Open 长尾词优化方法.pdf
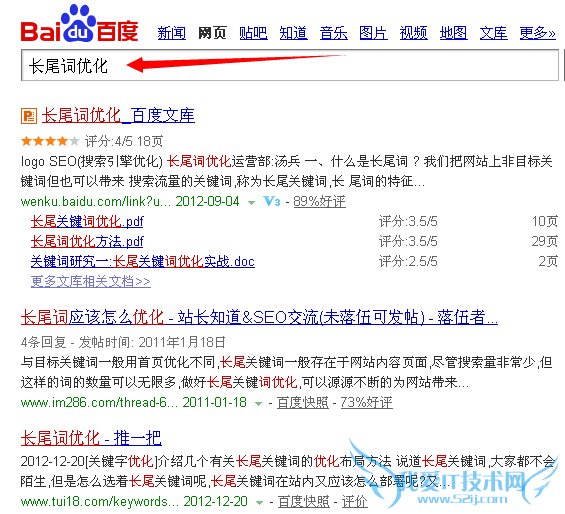Viewport: 565px width, 514px height. tap(87, 241)
